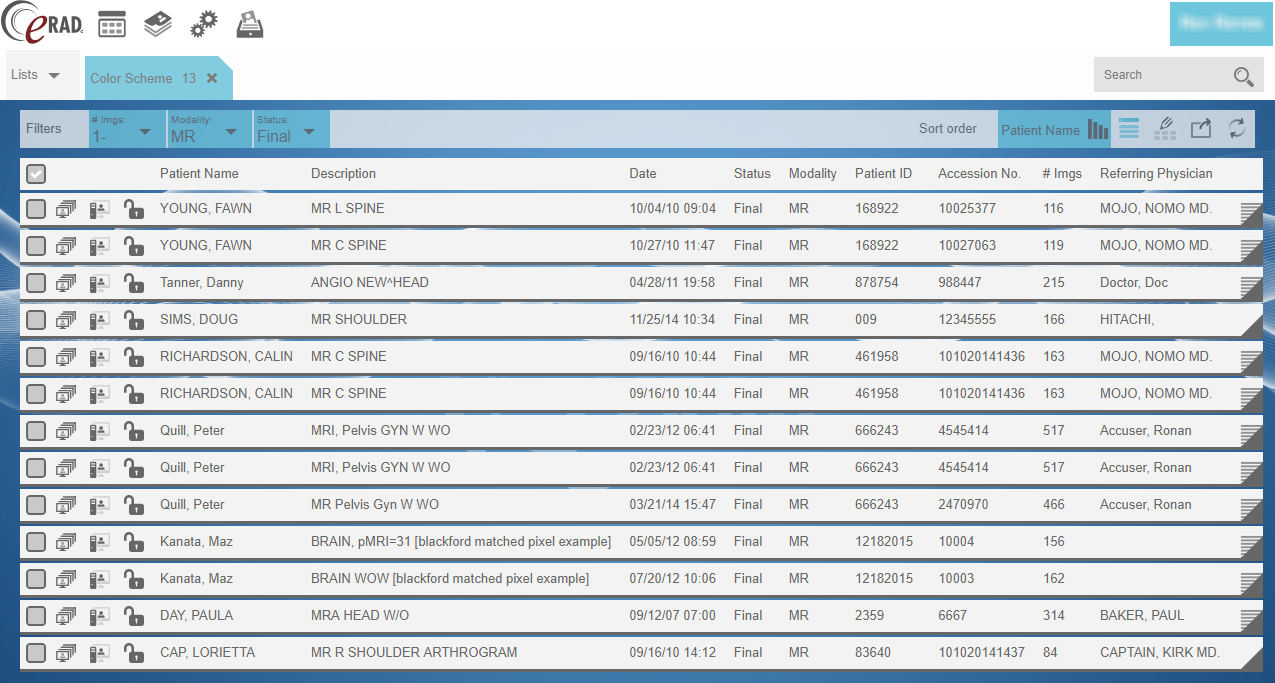Viewport: 1275px width, 683px height.
Task: Expand the # Imgs filter dropdown
Action: 122,130
